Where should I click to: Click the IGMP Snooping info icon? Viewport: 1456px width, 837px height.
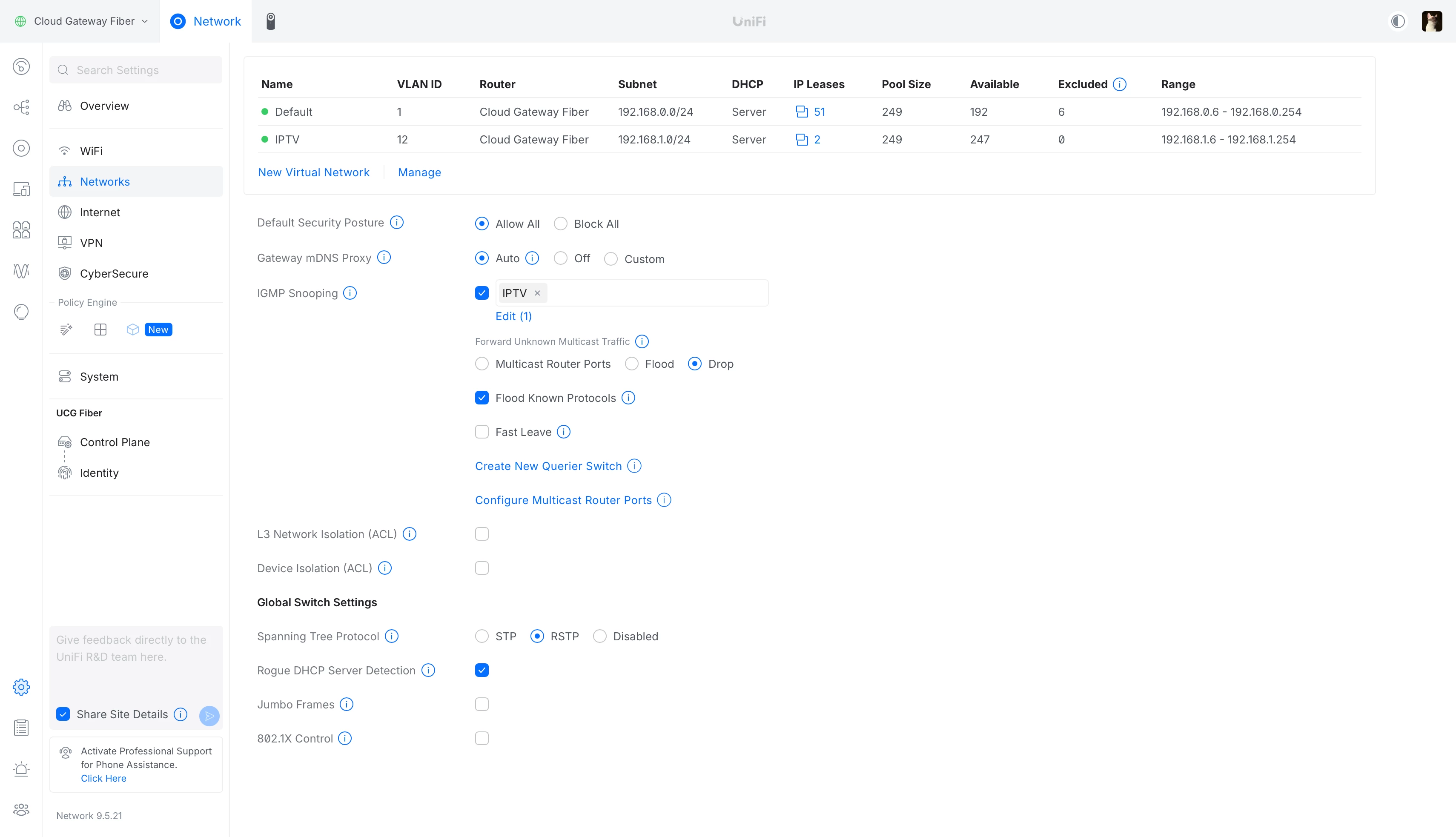pyautogui.click(x=350, y=293)
